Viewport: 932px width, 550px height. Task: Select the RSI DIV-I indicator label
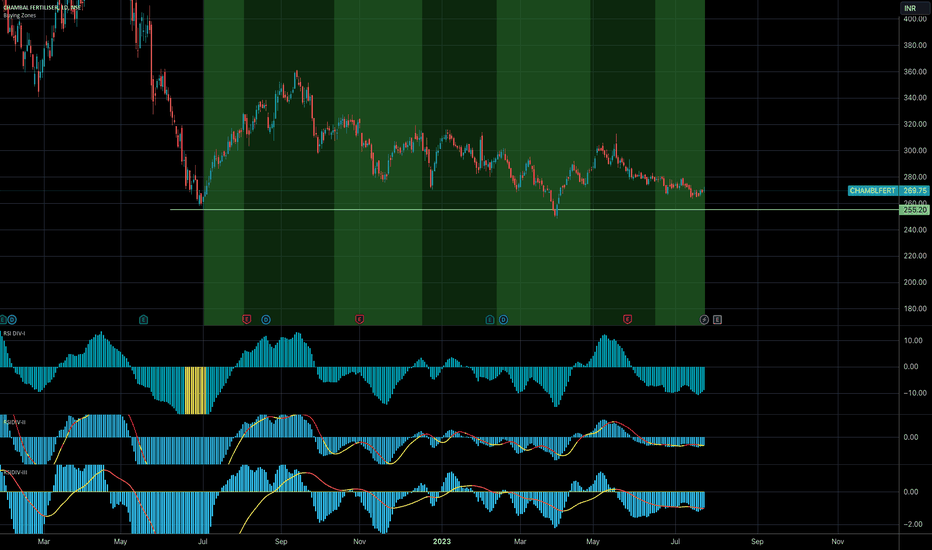click(14, 334)
